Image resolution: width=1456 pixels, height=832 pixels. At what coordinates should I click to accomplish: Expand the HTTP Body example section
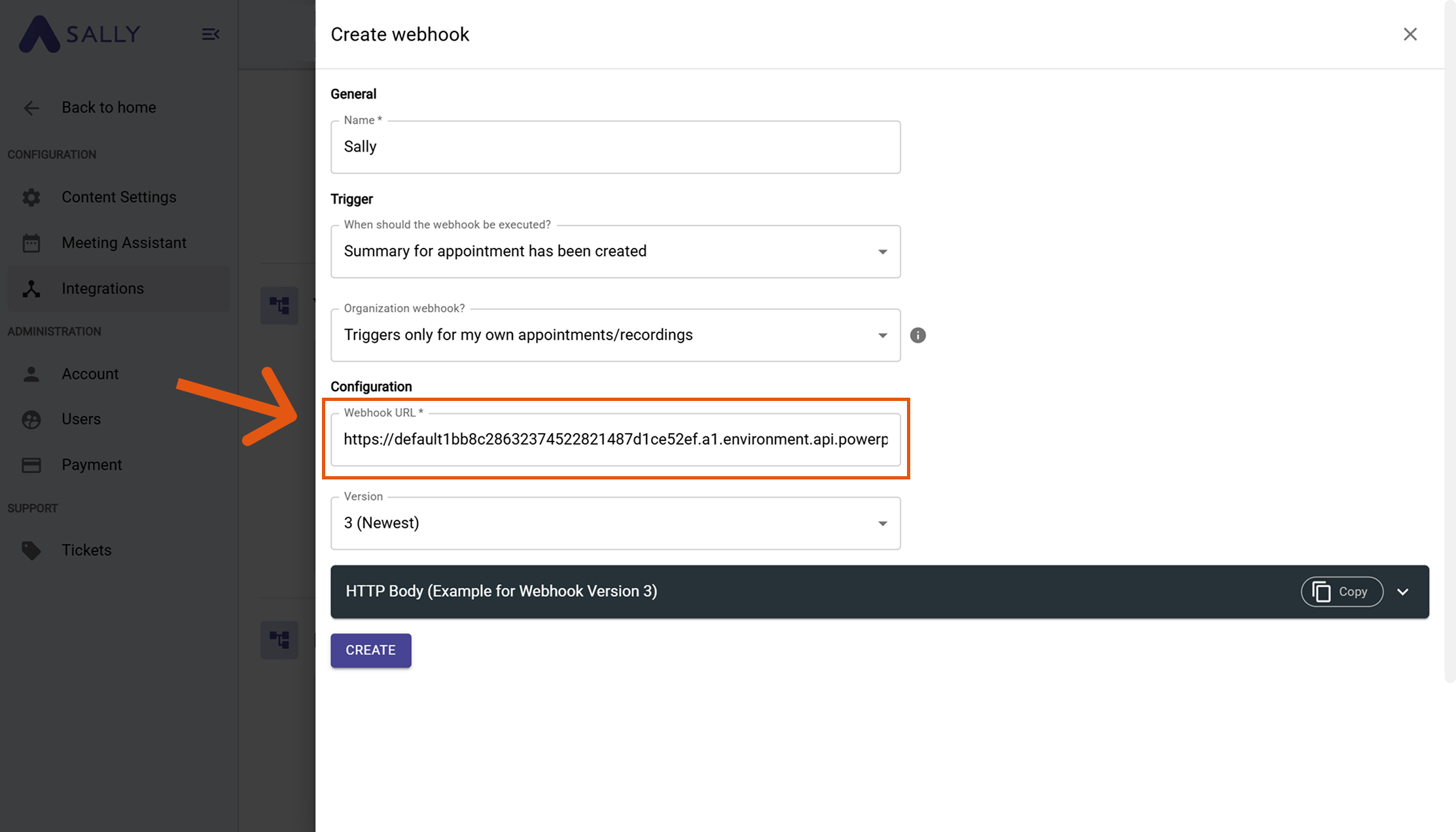tap(1403, 591)
